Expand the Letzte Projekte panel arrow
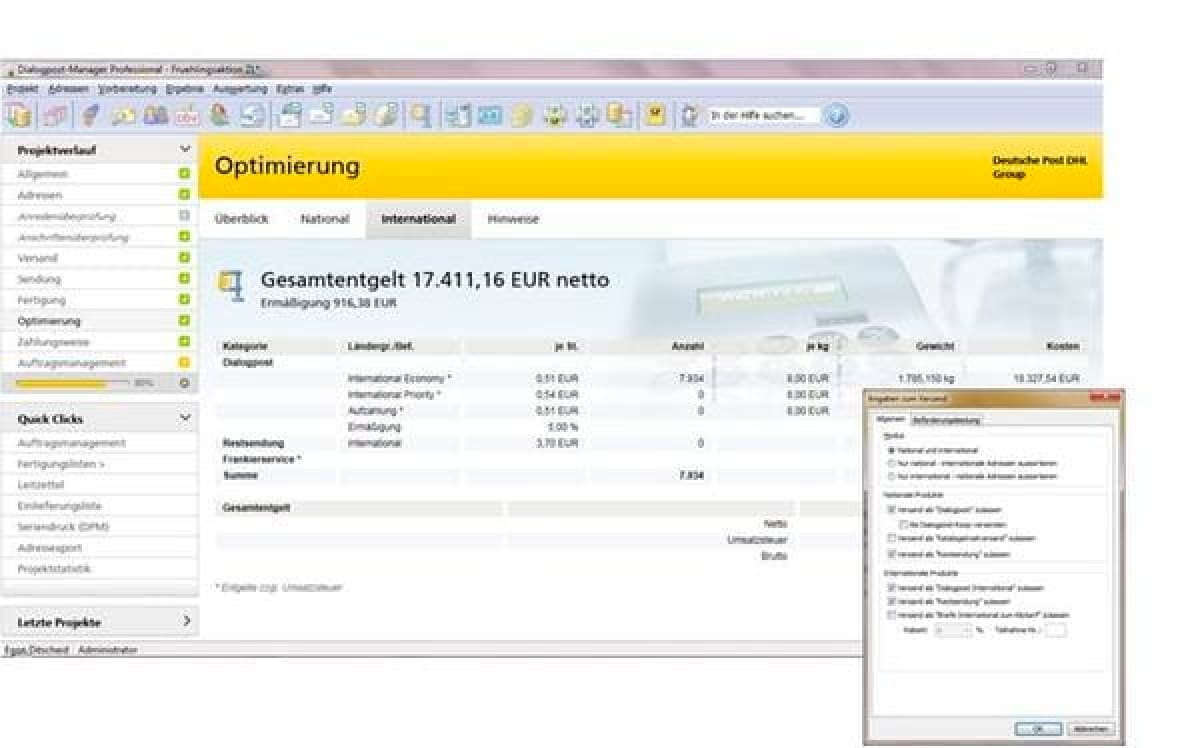The width and height of the screenshot is (1200, 748). tap(186, 621)
